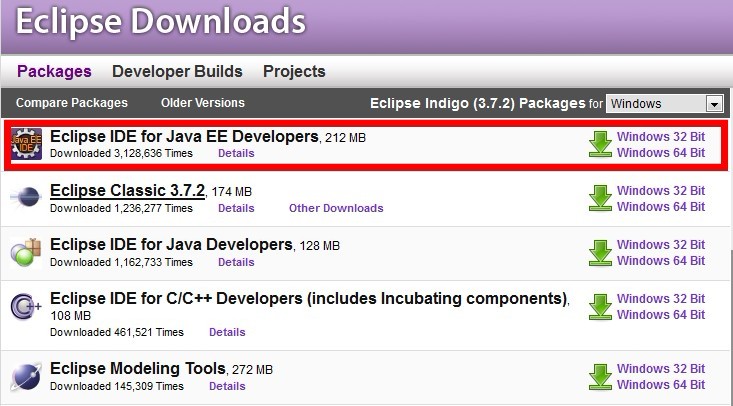Click the Eclipse Modeling Tools icon

coord(26,377)
